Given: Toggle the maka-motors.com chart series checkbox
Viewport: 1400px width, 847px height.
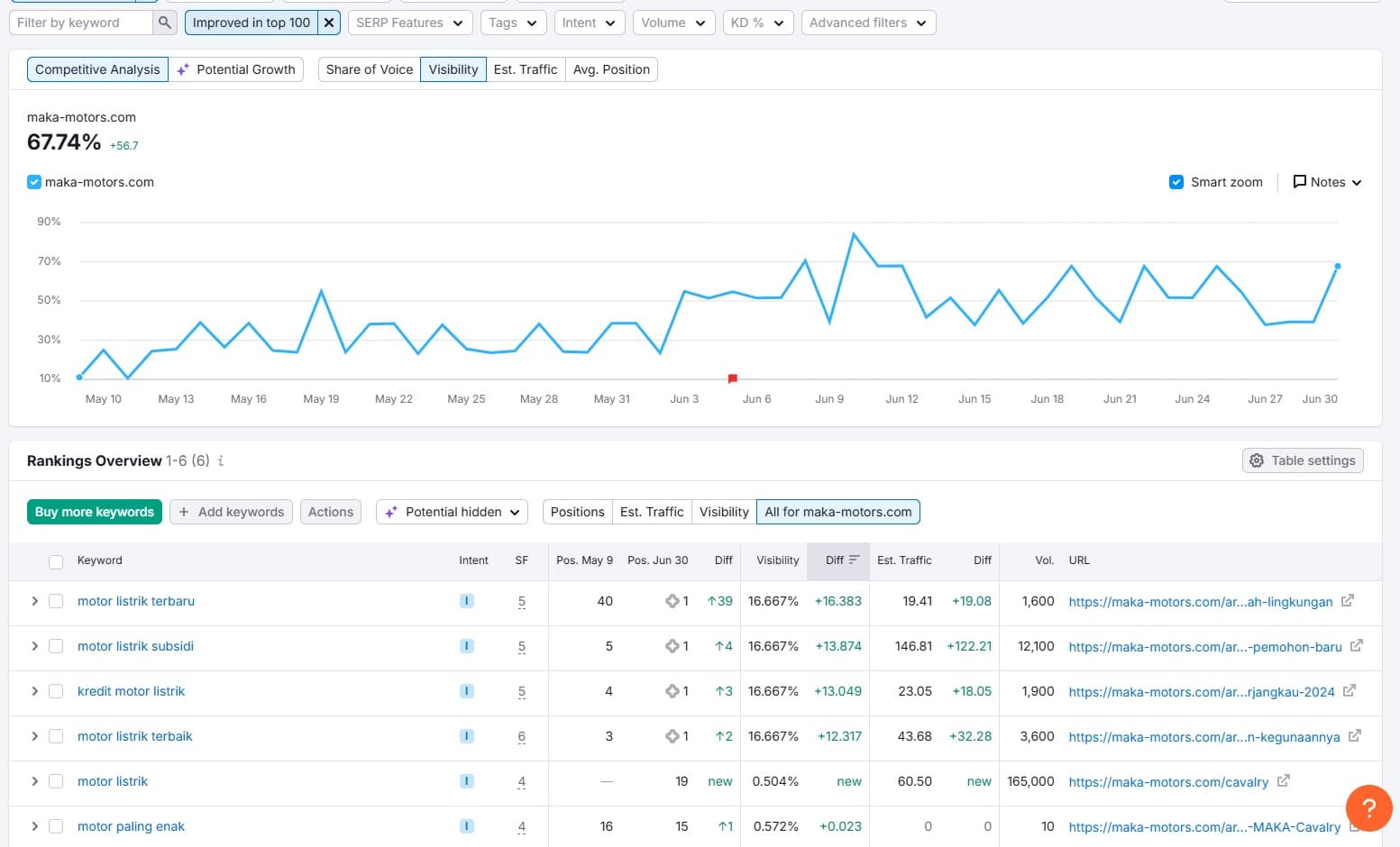Looking at the screenshot, I should 34,182.
